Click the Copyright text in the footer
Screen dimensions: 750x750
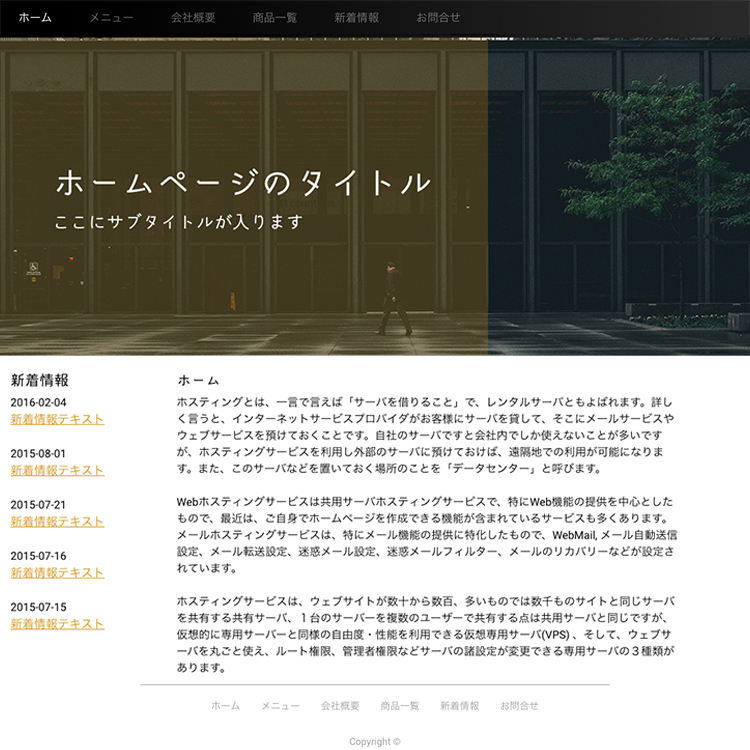point(374,742)
